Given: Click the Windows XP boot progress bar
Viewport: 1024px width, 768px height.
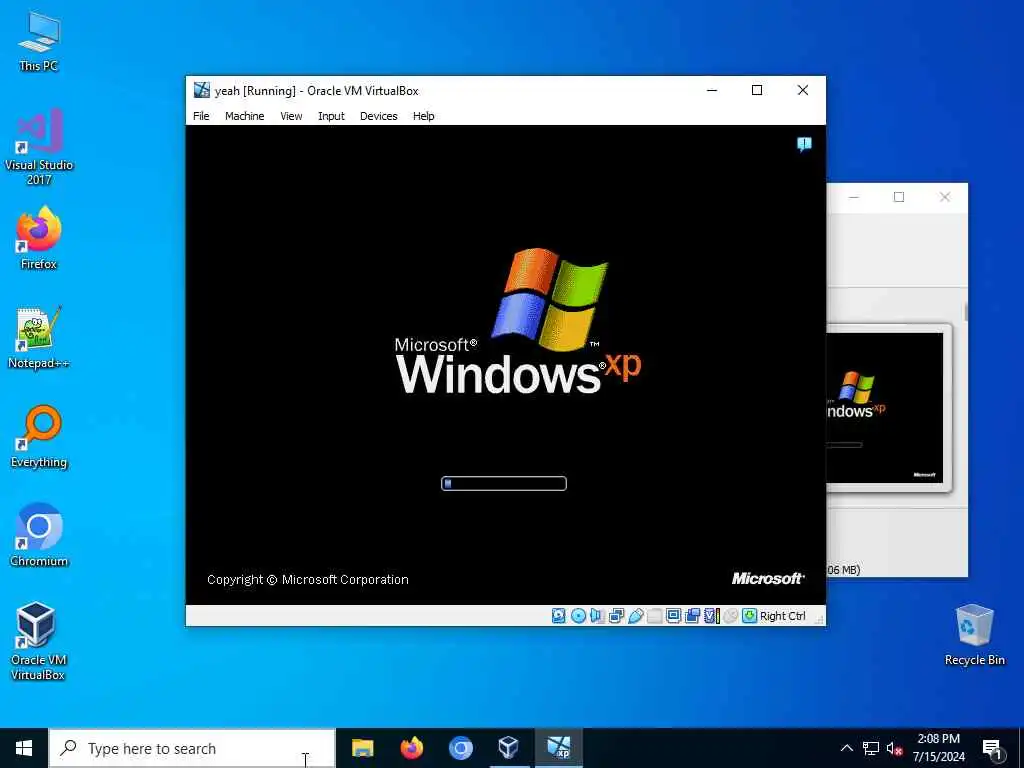Looking at the screenshot, I should (504, 483).
